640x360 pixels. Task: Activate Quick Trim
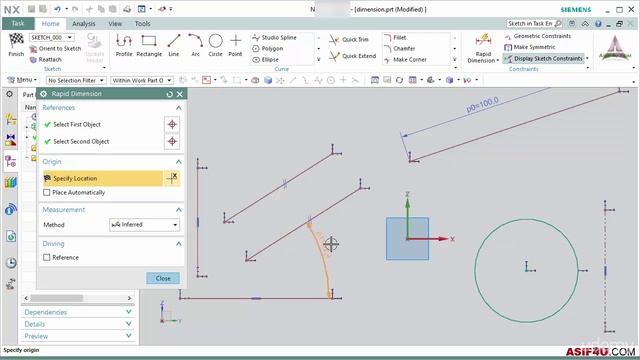[349, 40]
